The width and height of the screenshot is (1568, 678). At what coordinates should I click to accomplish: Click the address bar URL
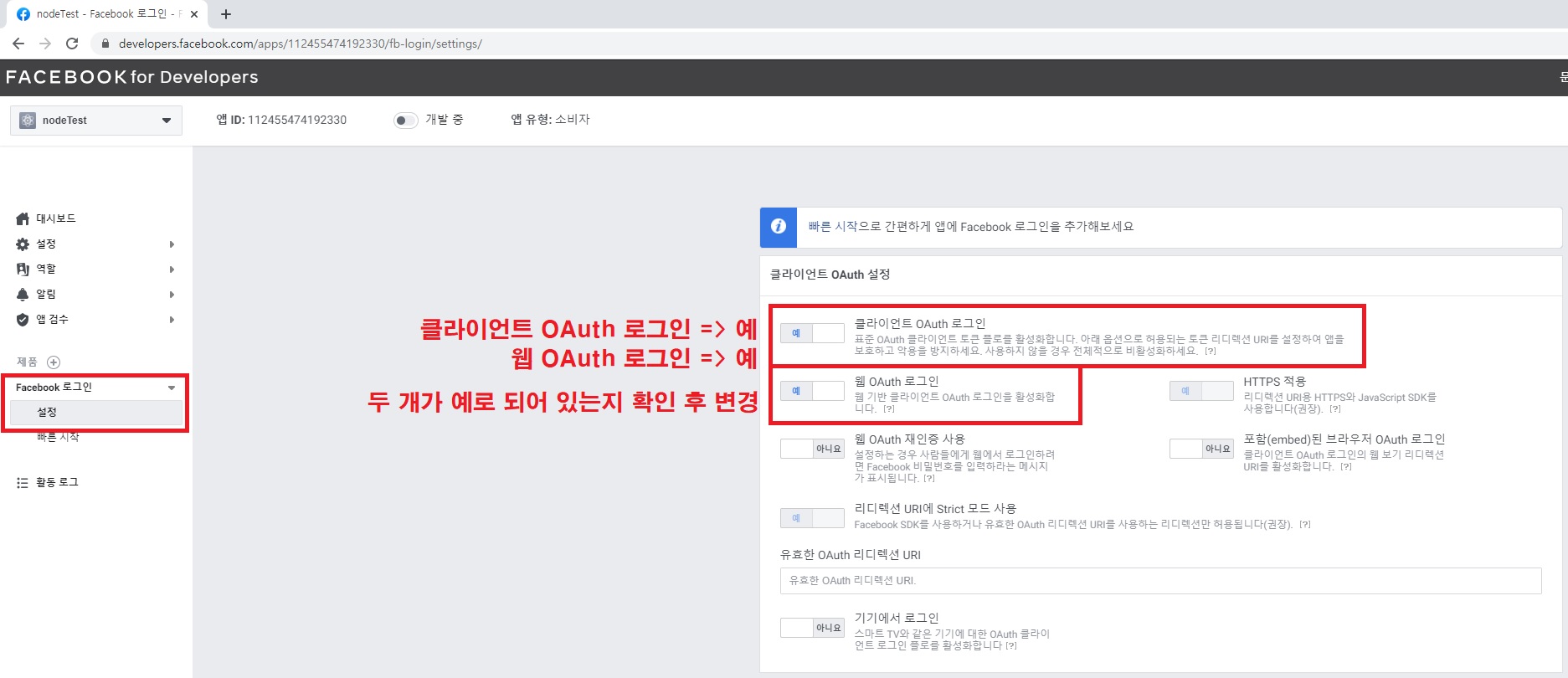pyautogui.click(x=300, y=44)
